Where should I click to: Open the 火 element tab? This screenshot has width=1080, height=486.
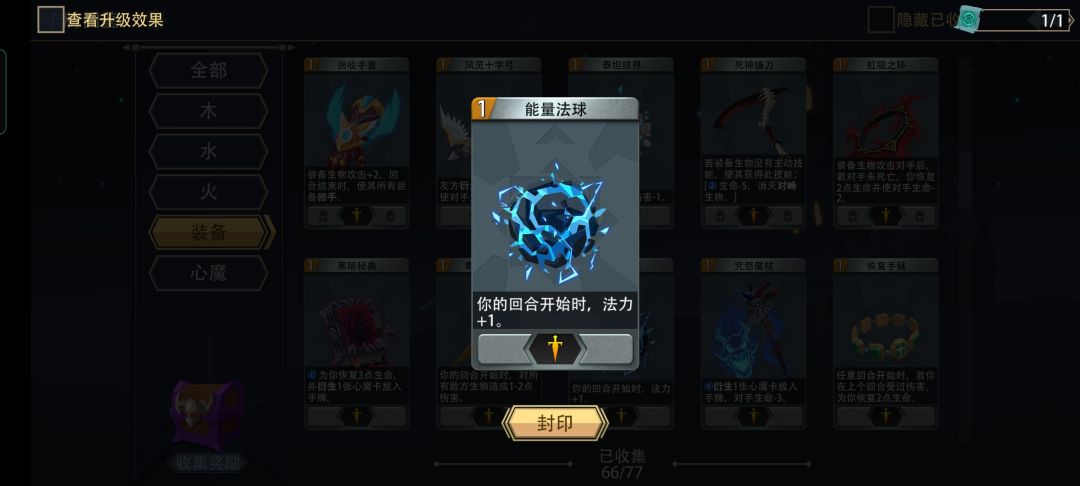(209, 192)
